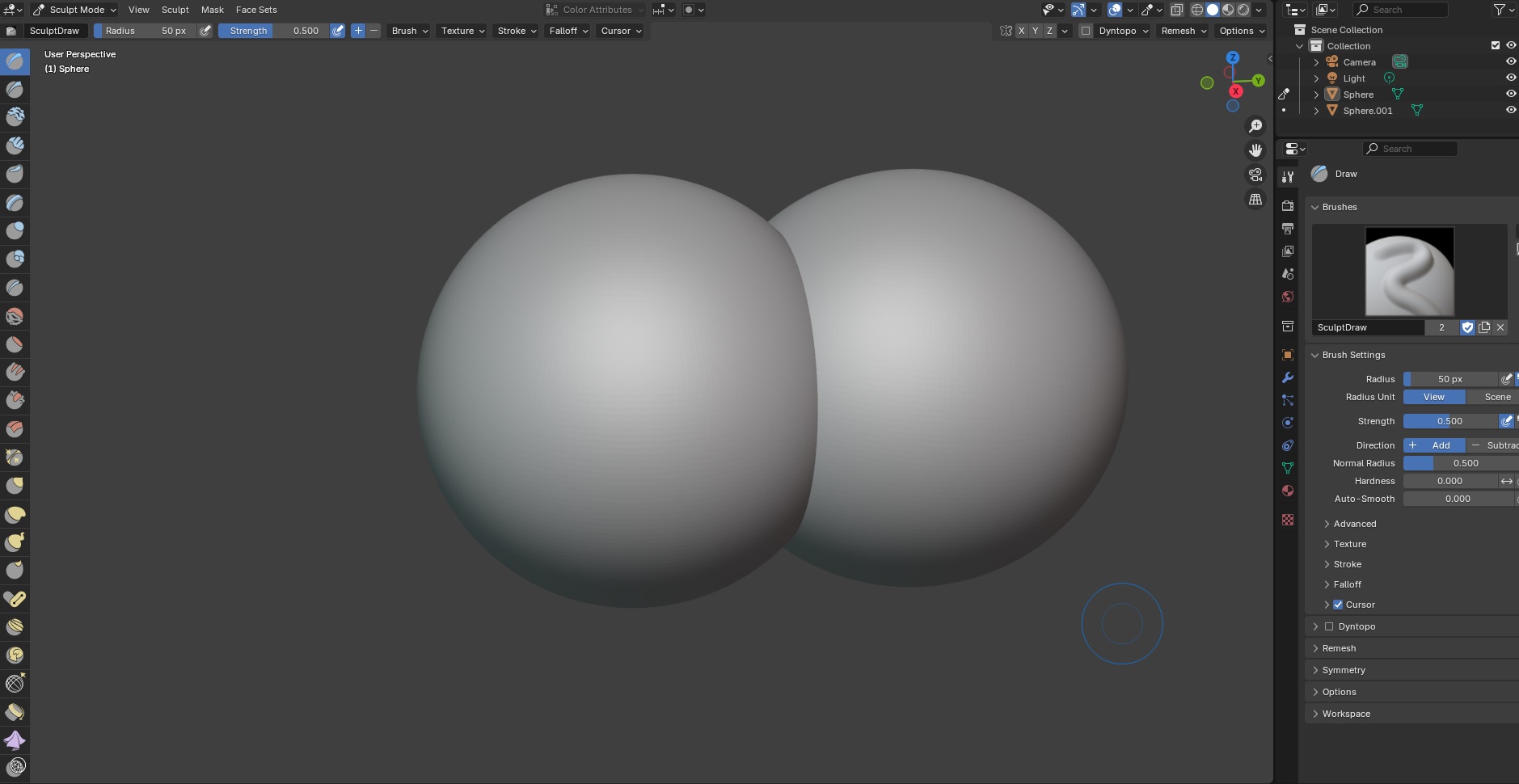Open the Face Sets menu
The image size is (1519, 784).
[x=256, y=10]
